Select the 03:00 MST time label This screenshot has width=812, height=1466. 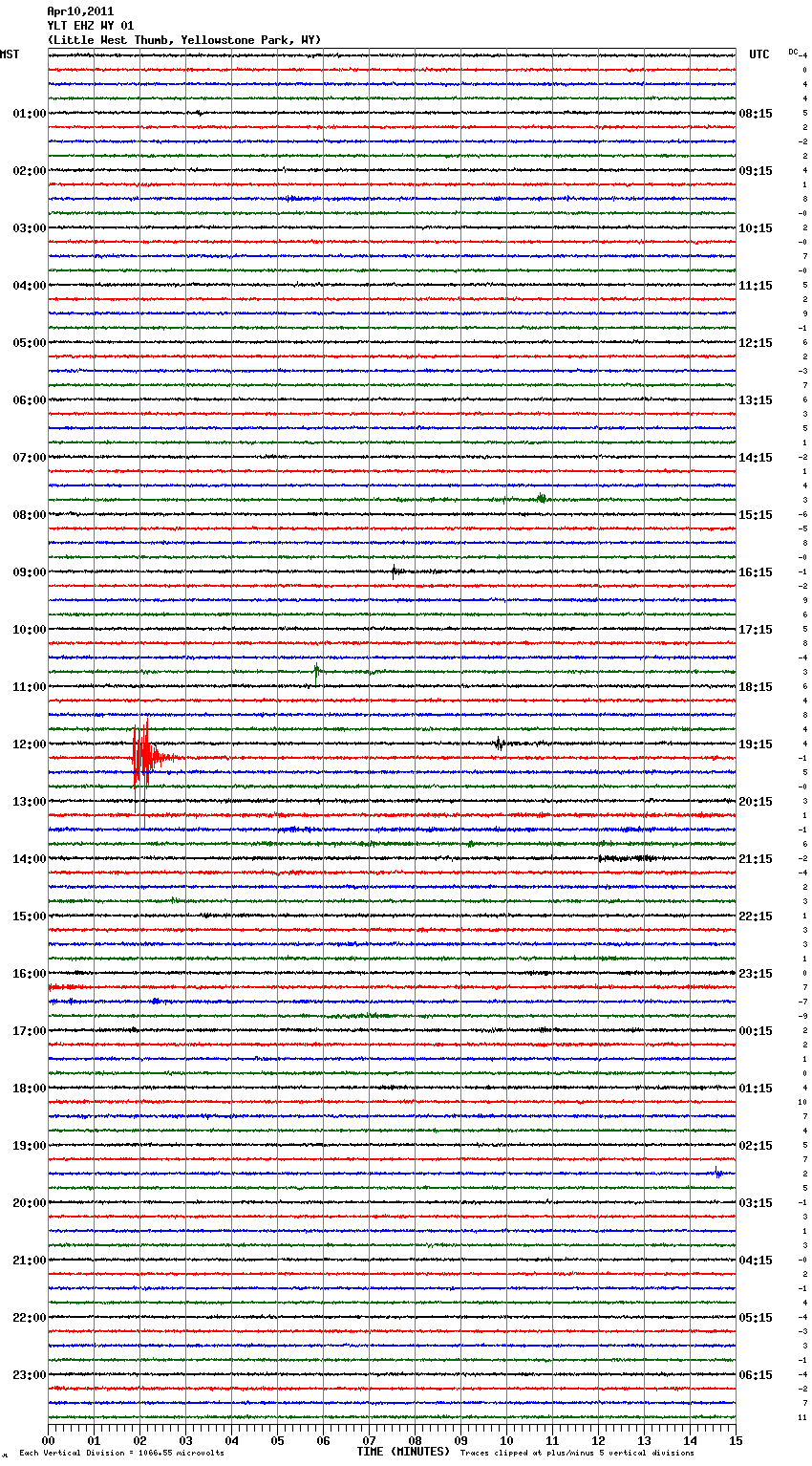tap(29, 228)
